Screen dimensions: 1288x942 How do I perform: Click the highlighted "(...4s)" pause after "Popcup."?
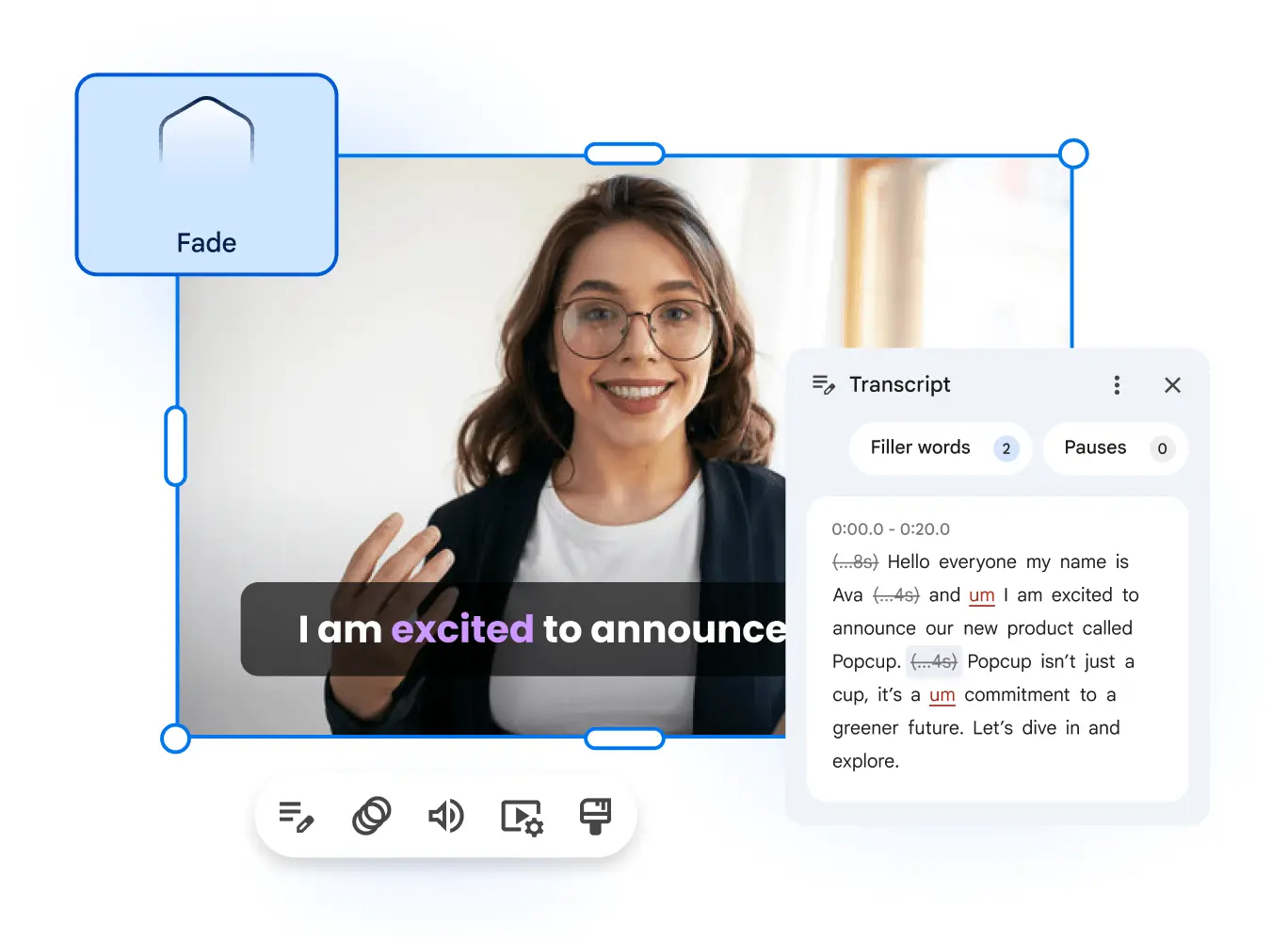934,661
